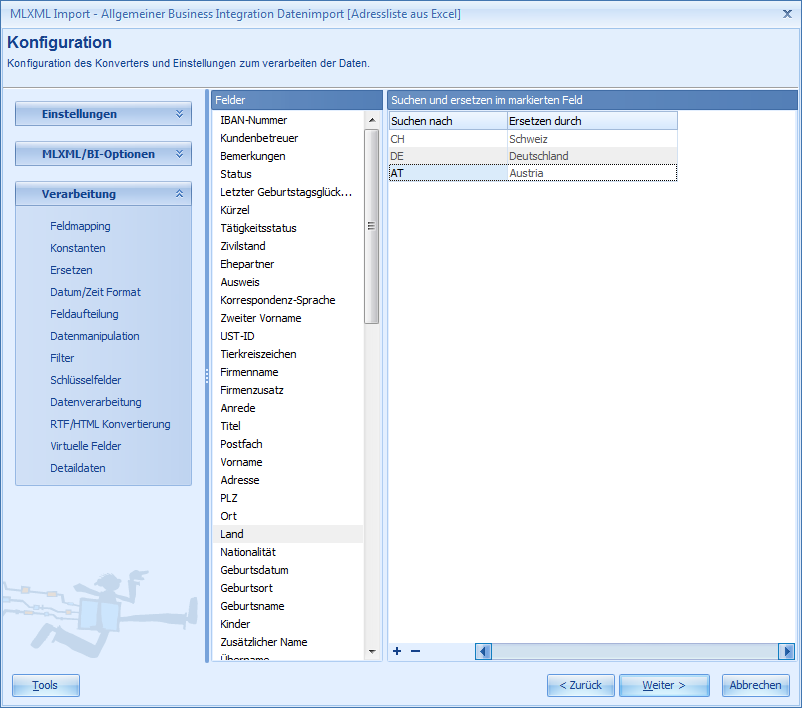The width and height of the screenshot is (802, 708).
Task: Click the left arrow of the bottom scrollbar
Action: (483, 651)
